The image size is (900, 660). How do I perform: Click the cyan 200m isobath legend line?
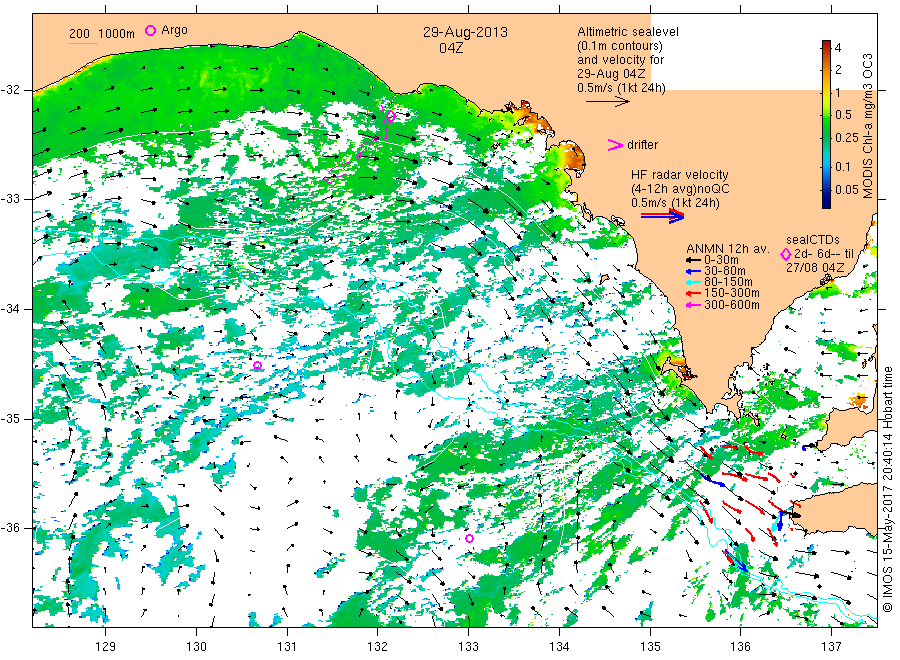(x=83, y=43)
